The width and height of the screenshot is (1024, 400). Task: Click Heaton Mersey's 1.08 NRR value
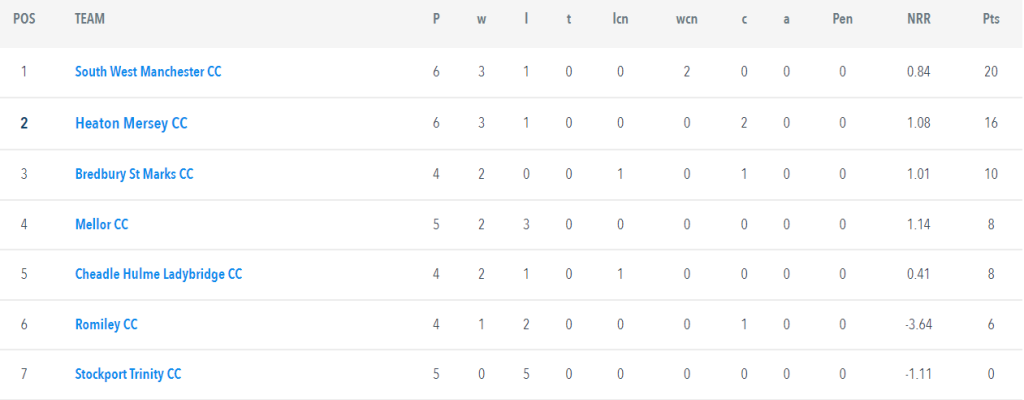[x=918, y=123]
